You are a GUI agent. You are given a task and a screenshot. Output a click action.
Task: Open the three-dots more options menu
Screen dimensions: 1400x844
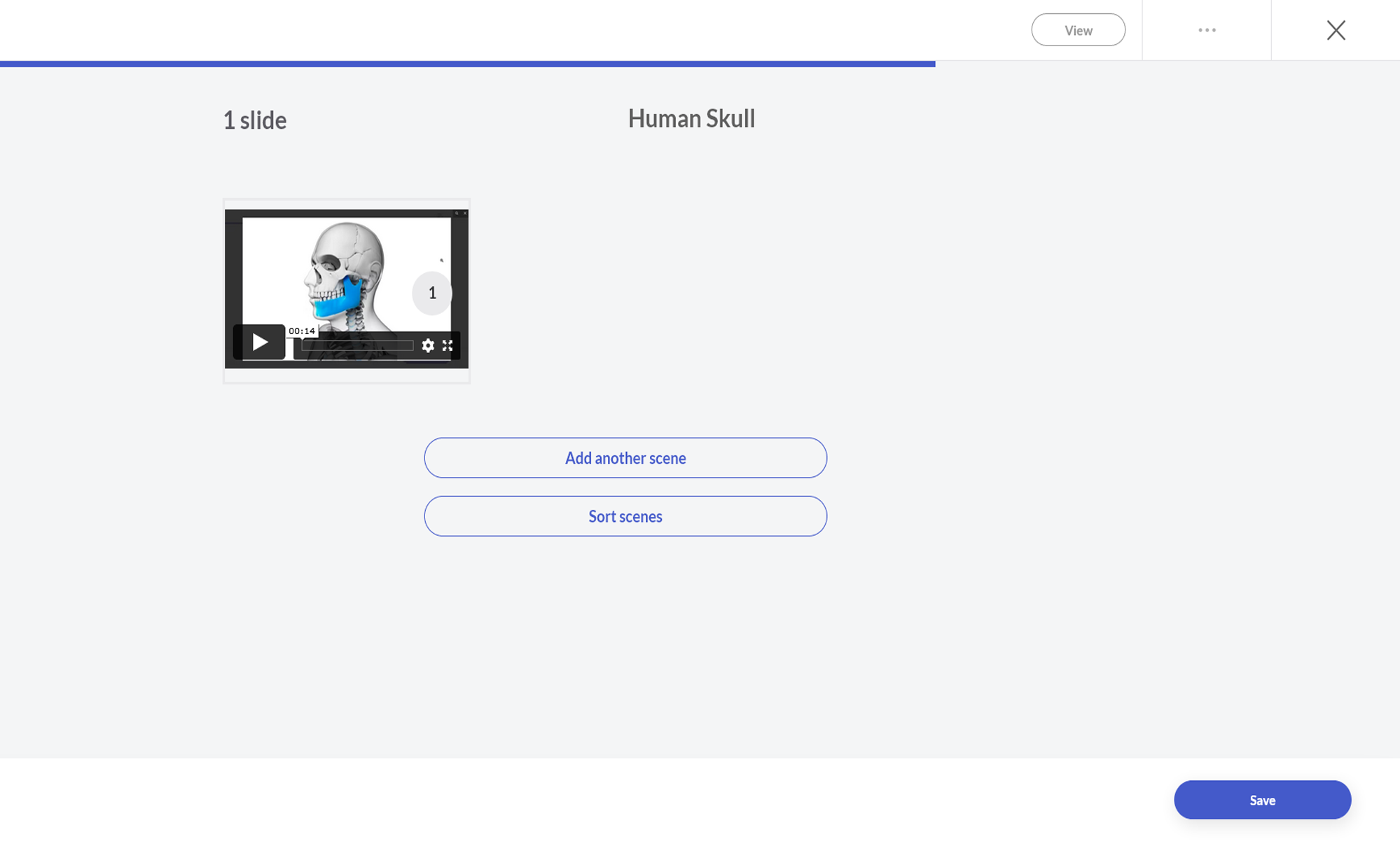(x=1207, y=30)
